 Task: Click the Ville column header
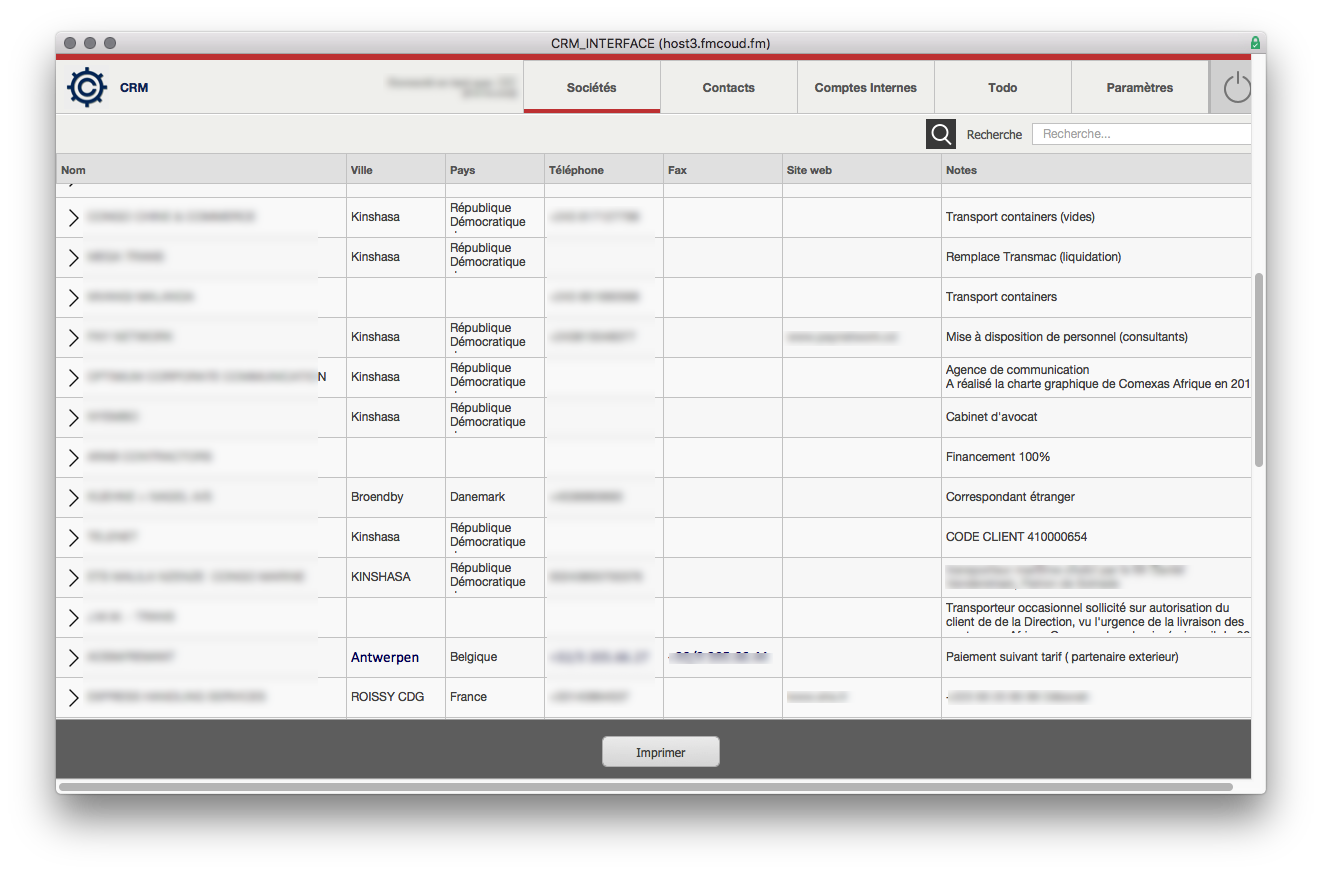tap(396, 170)
